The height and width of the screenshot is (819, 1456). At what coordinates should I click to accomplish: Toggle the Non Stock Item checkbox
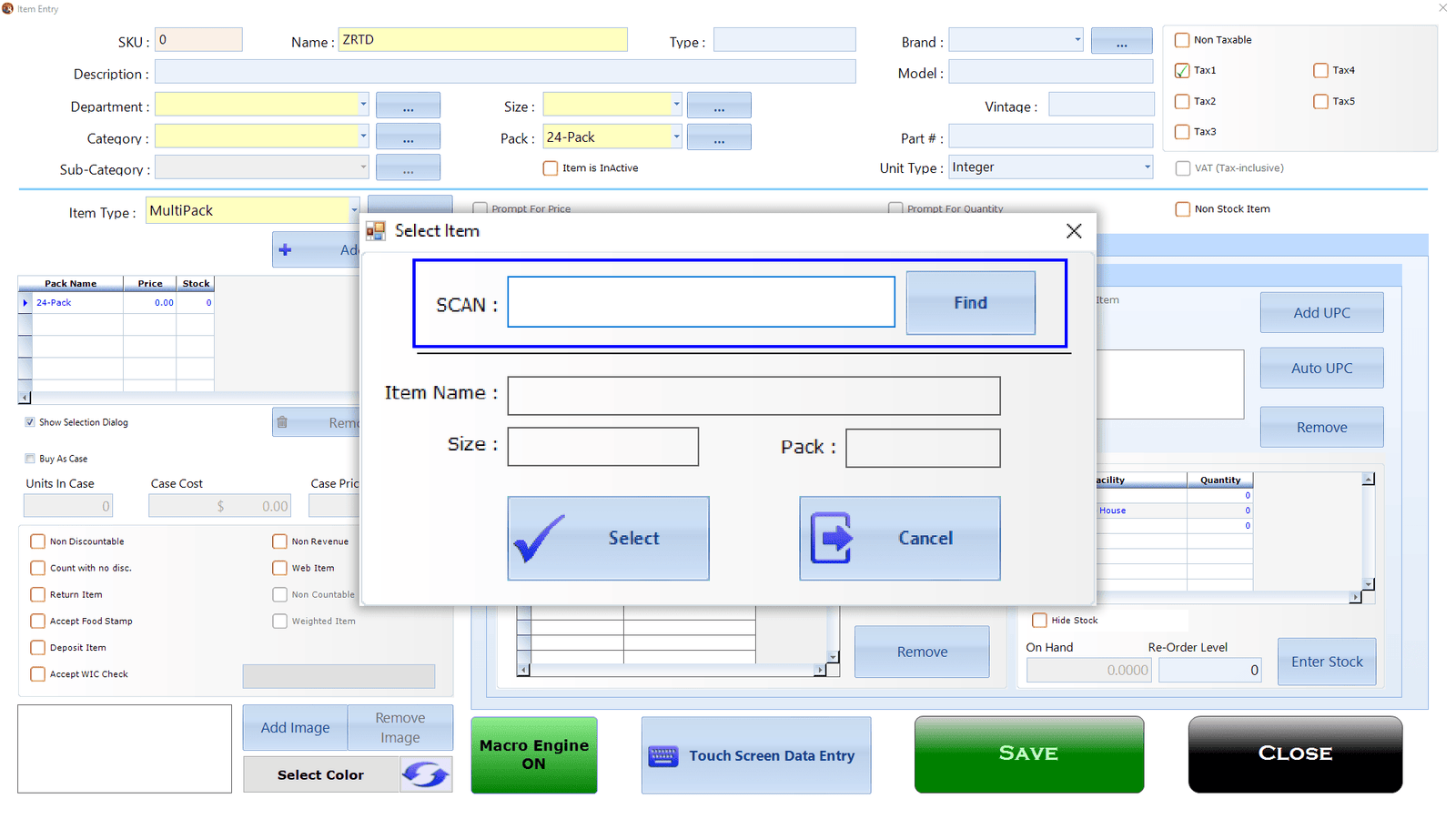pos(1183,209)
